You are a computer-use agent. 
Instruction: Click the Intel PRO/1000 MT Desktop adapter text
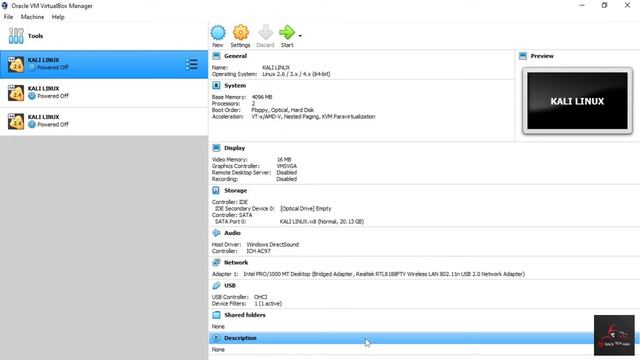click(x=384, y=274)
